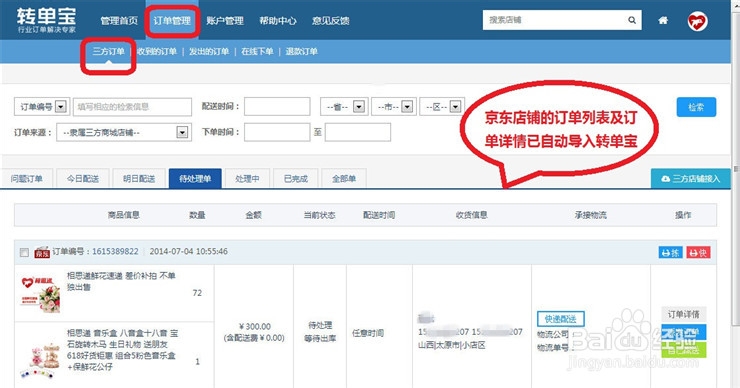Open the 订单来源 store dropdown

tap(124, 132)
